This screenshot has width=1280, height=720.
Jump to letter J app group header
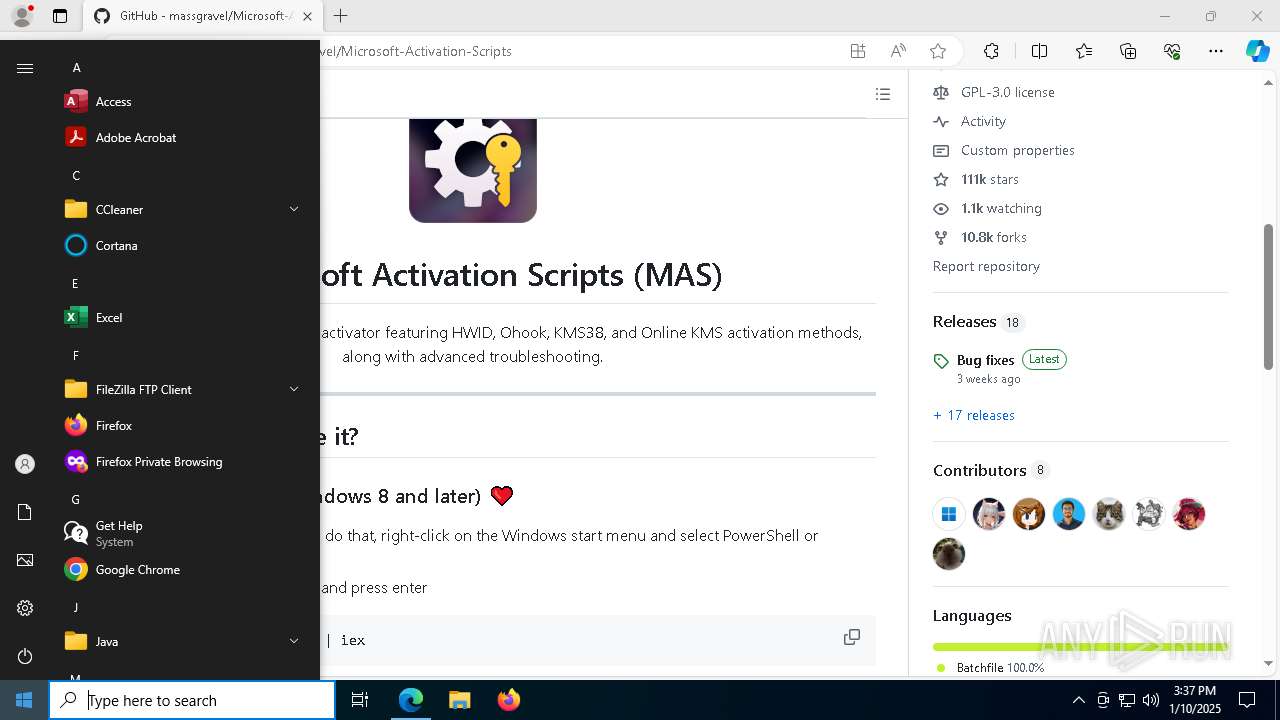[x=75, y=608]
